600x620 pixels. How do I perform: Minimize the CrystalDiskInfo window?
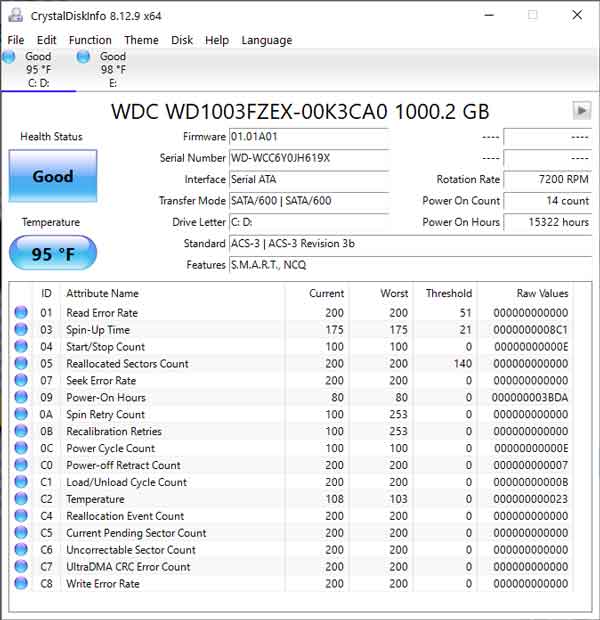click(x=489, y=15)
